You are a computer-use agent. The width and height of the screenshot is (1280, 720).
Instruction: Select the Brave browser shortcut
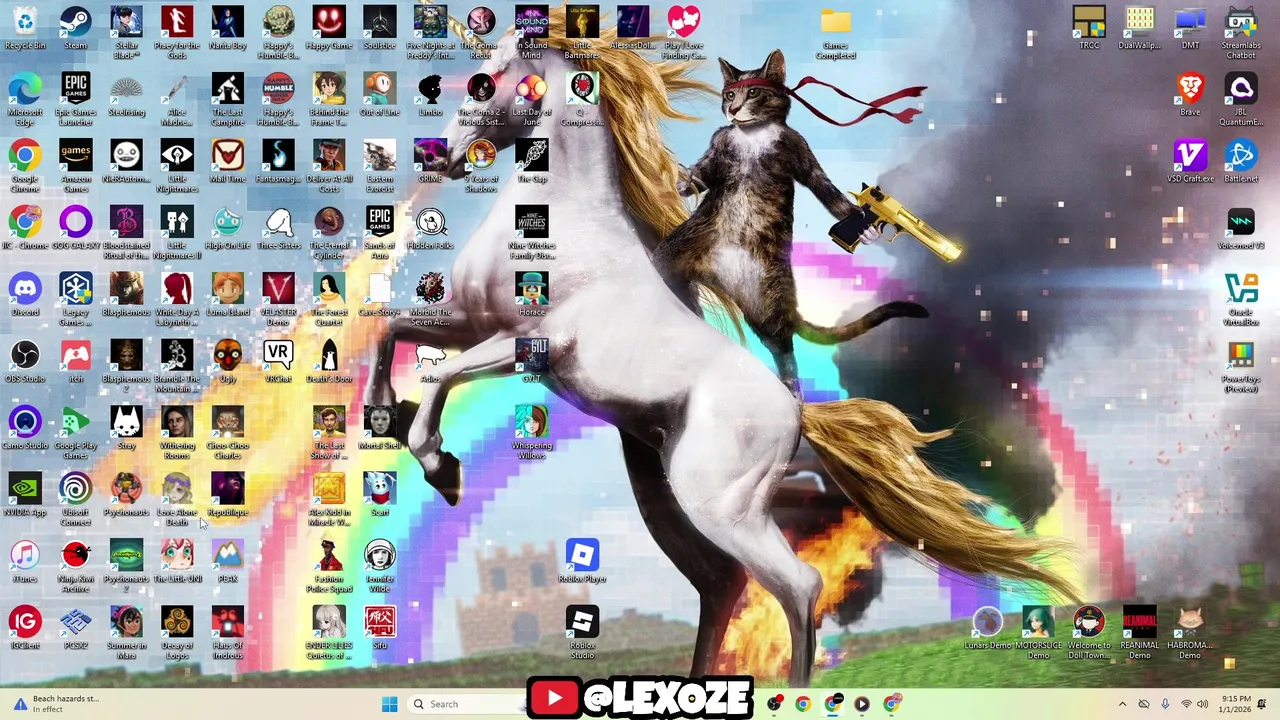pyautogui.click(x=1190, y=95)
